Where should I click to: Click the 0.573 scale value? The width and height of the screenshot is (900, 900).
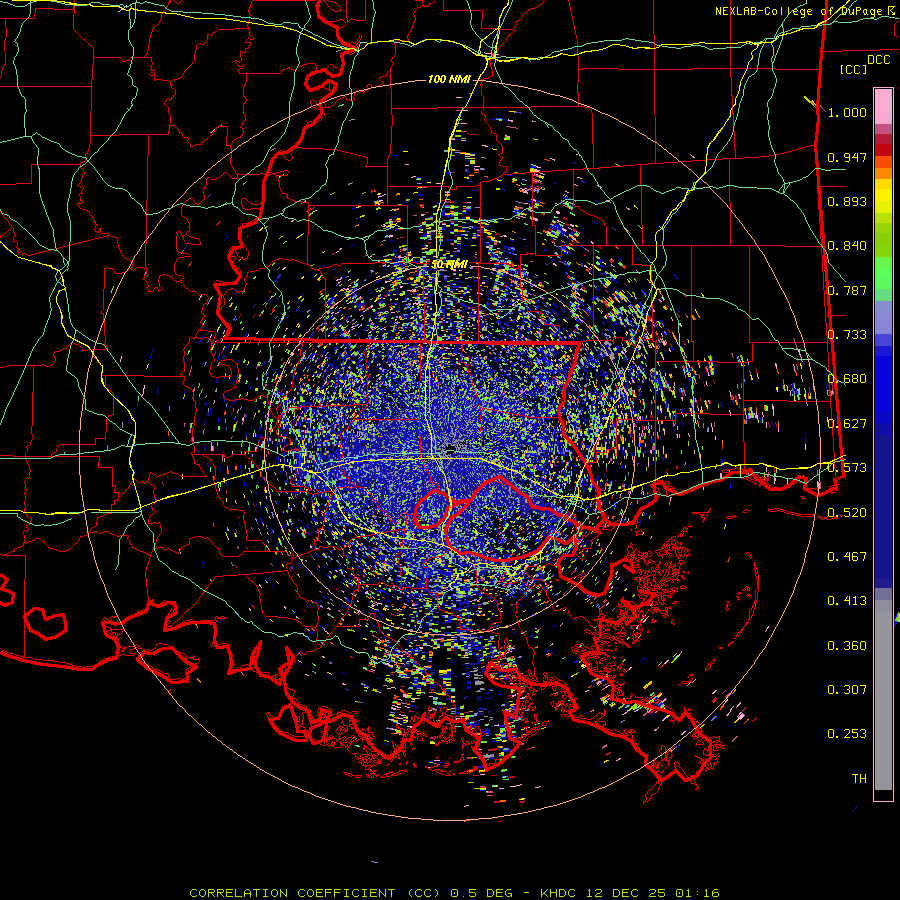tap(847, 468)
